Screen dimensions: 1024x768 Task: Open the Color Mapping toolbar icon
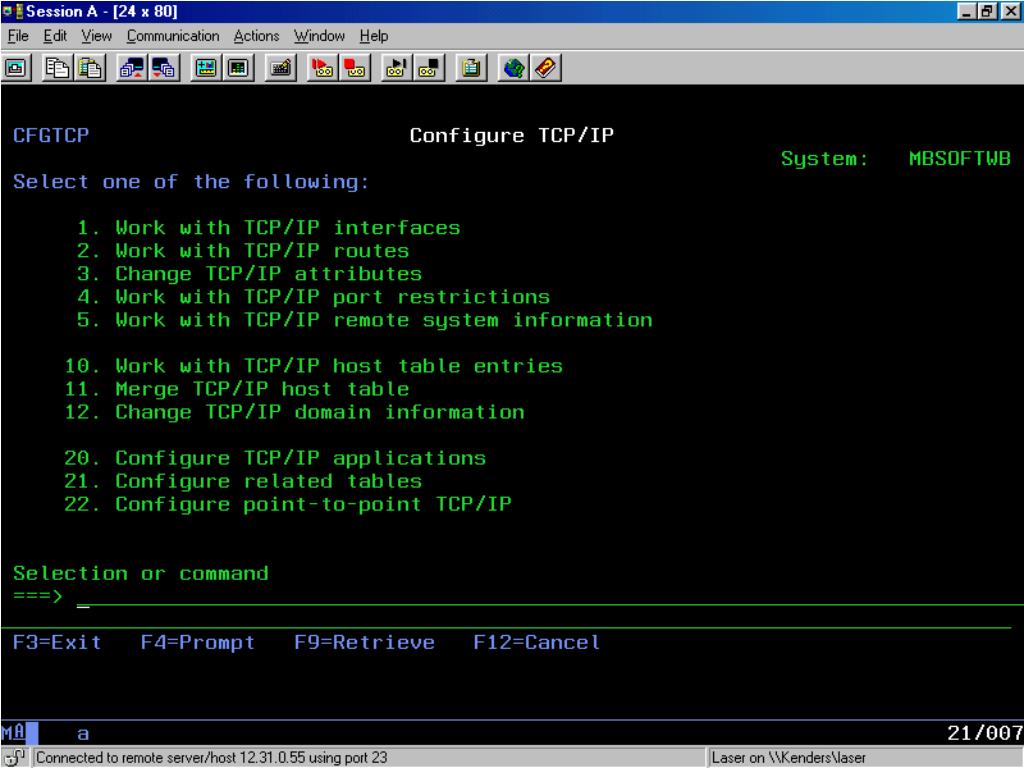point(238,68)
